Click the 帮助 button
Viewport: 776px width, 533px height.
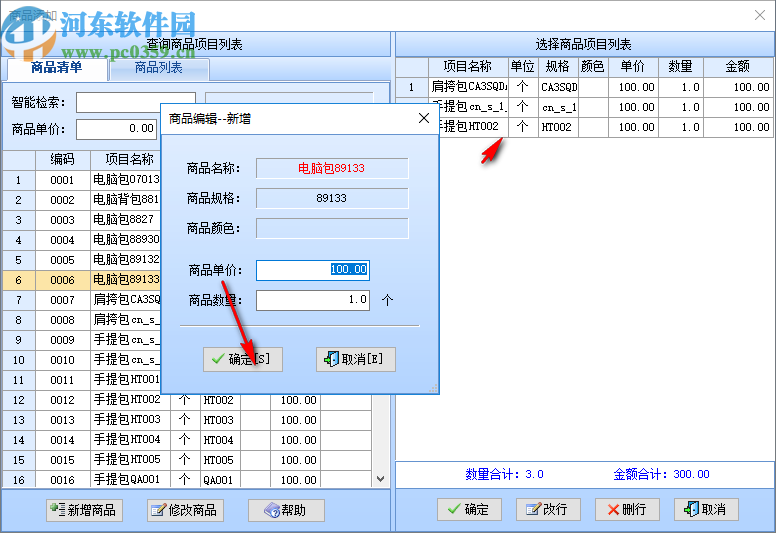[286, 510]
